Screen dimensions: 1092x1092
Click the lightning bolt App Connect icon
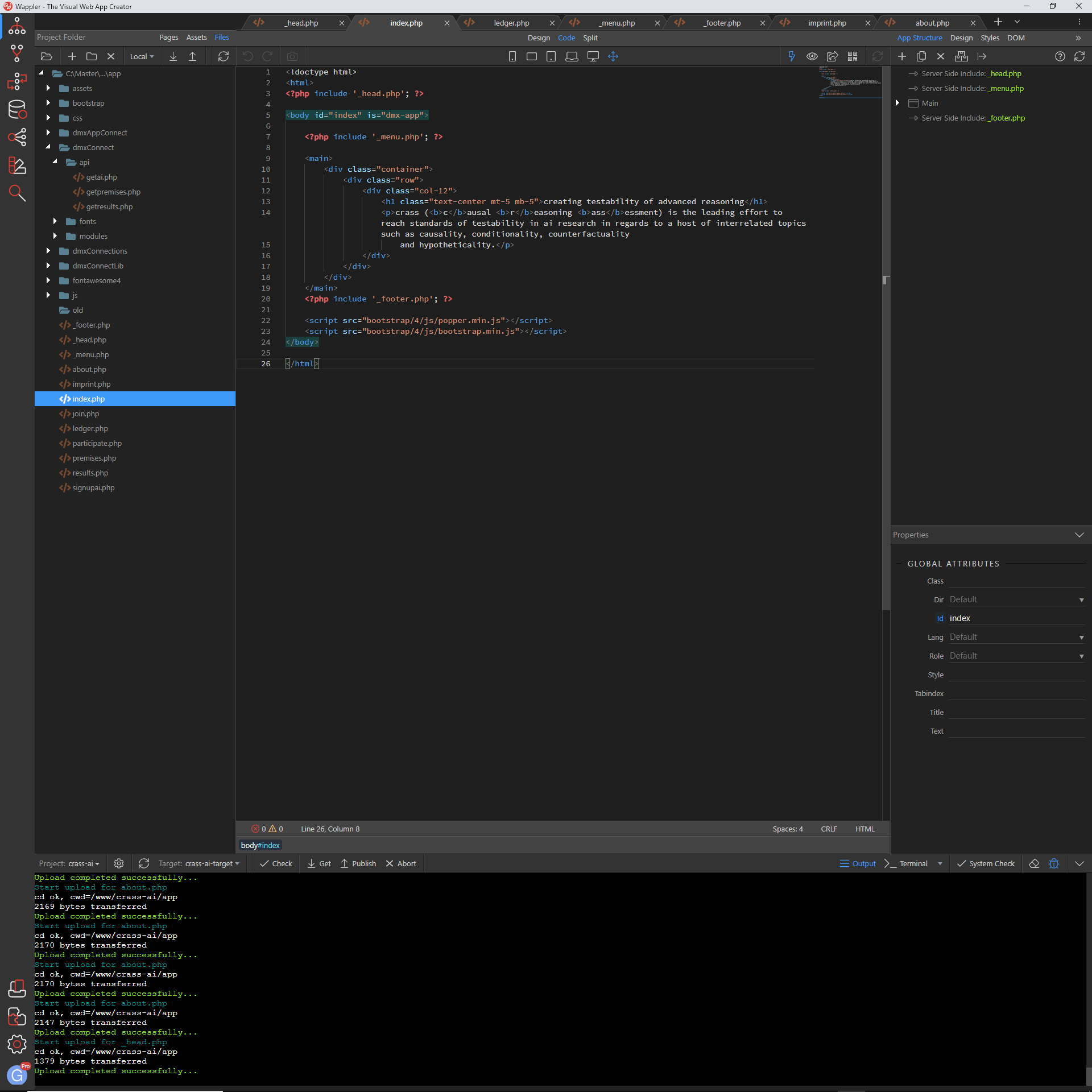pyautogui.click(x=791, y=56)
